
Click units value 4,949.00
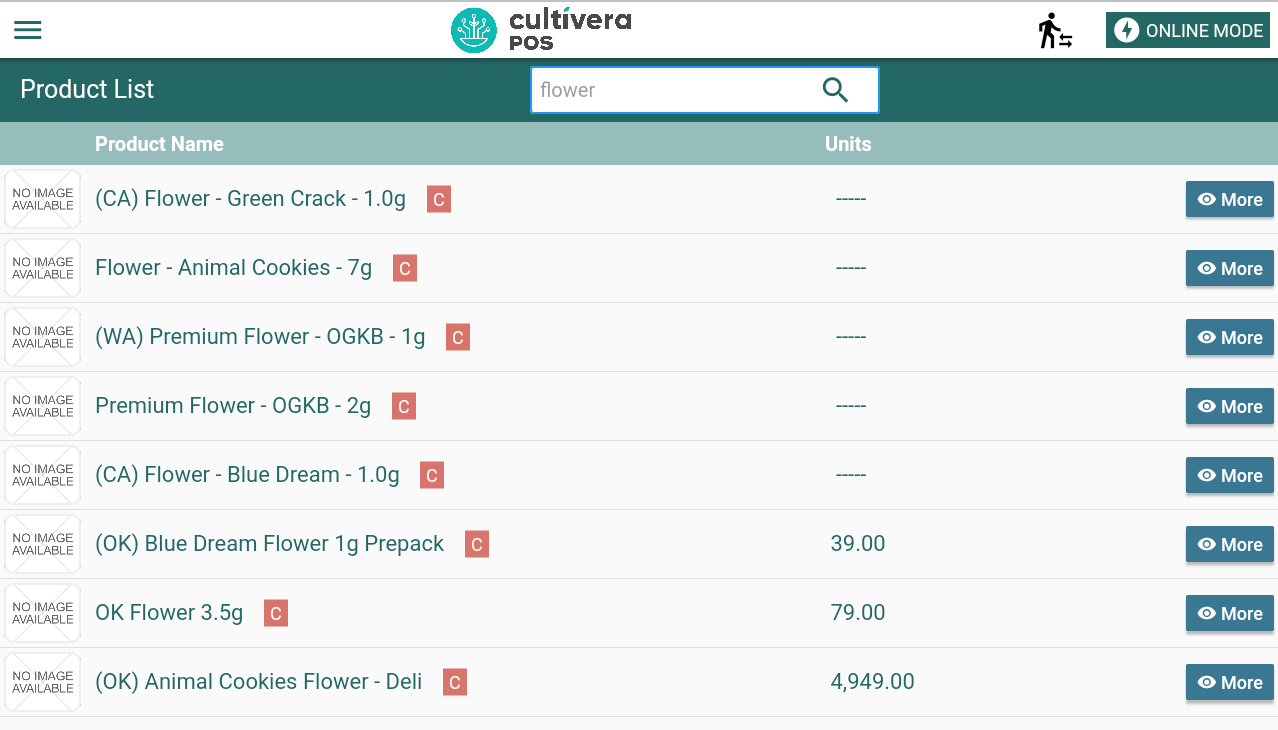coord(872,682)
